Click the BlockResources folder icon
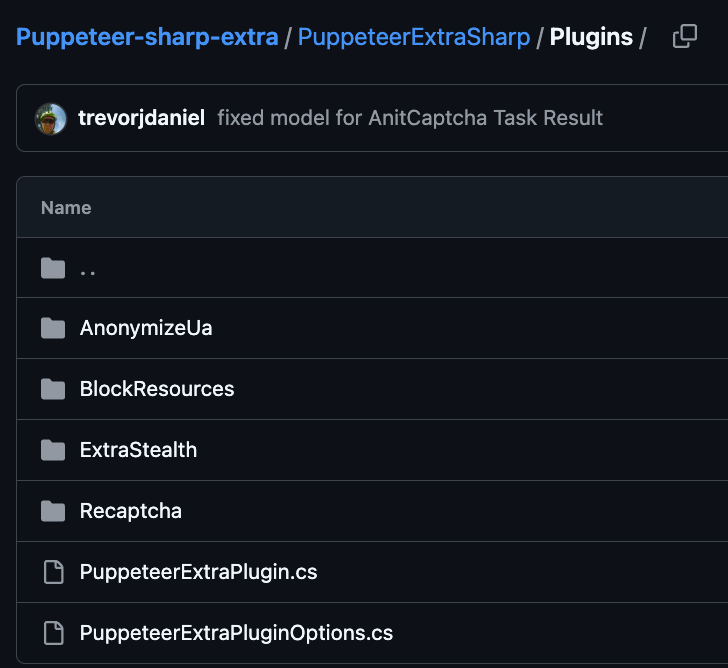 [53, 389]
